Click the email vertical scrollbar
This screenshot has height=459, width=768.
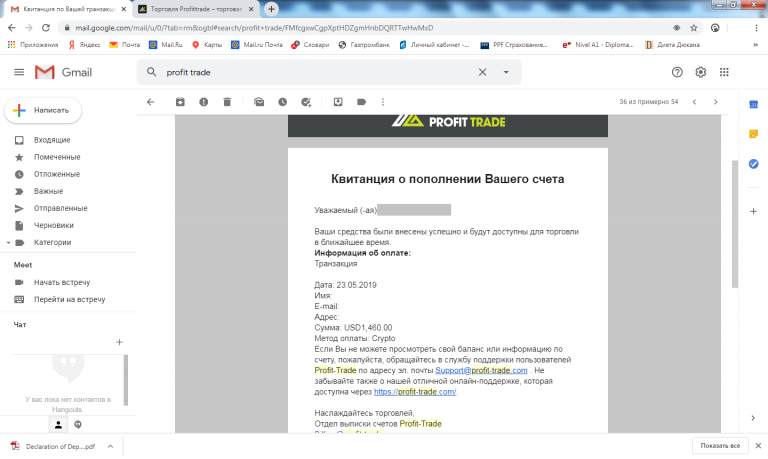click(x=735, y=224)
